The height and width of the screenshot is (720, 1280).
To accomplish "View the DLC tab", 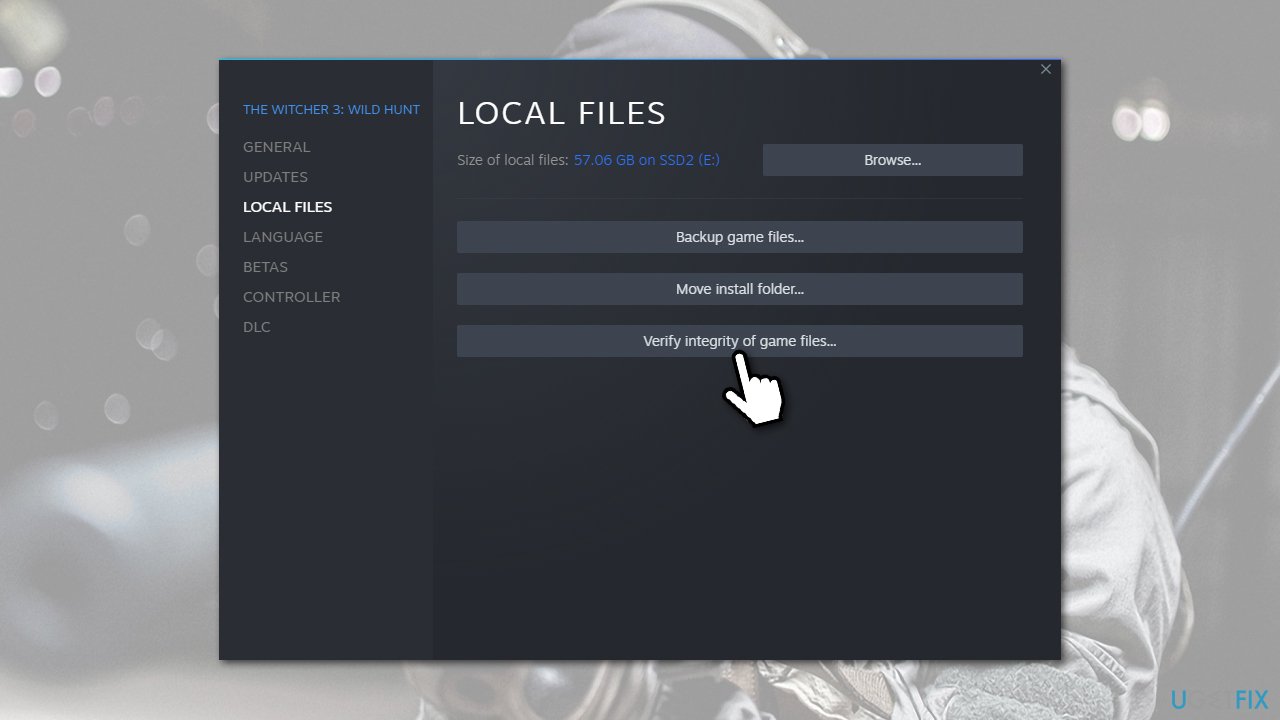I will (257, 327).
